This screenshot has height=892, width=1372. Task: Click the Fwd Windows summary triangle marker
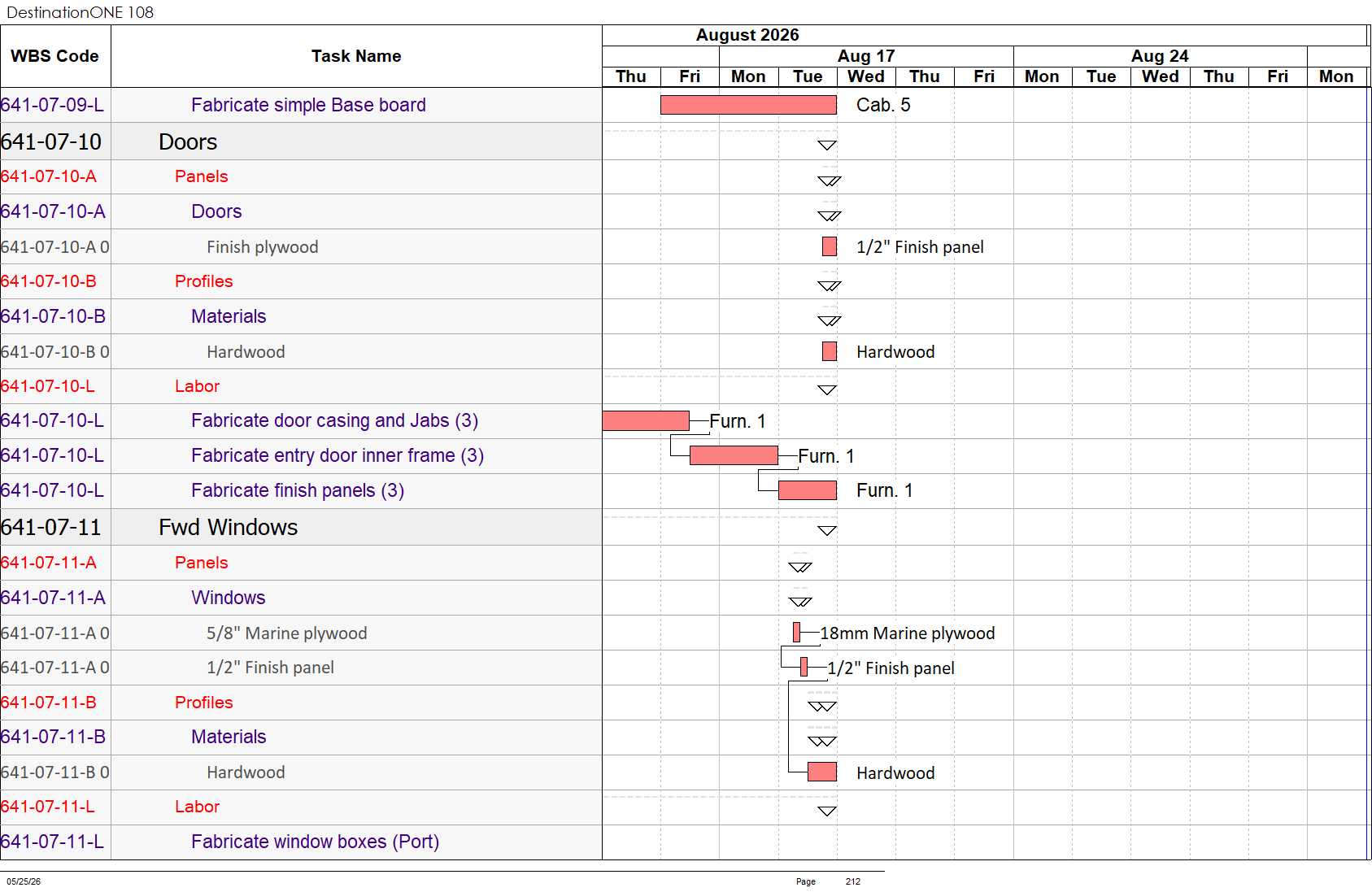click(x=827, y=531)
